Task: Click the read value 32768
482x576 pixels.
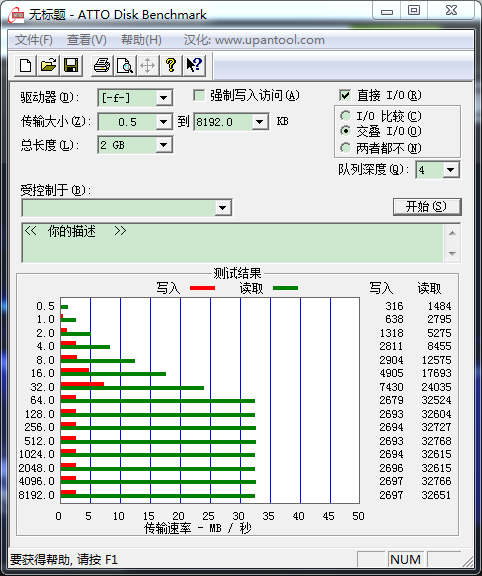Action: pos(436,440)
